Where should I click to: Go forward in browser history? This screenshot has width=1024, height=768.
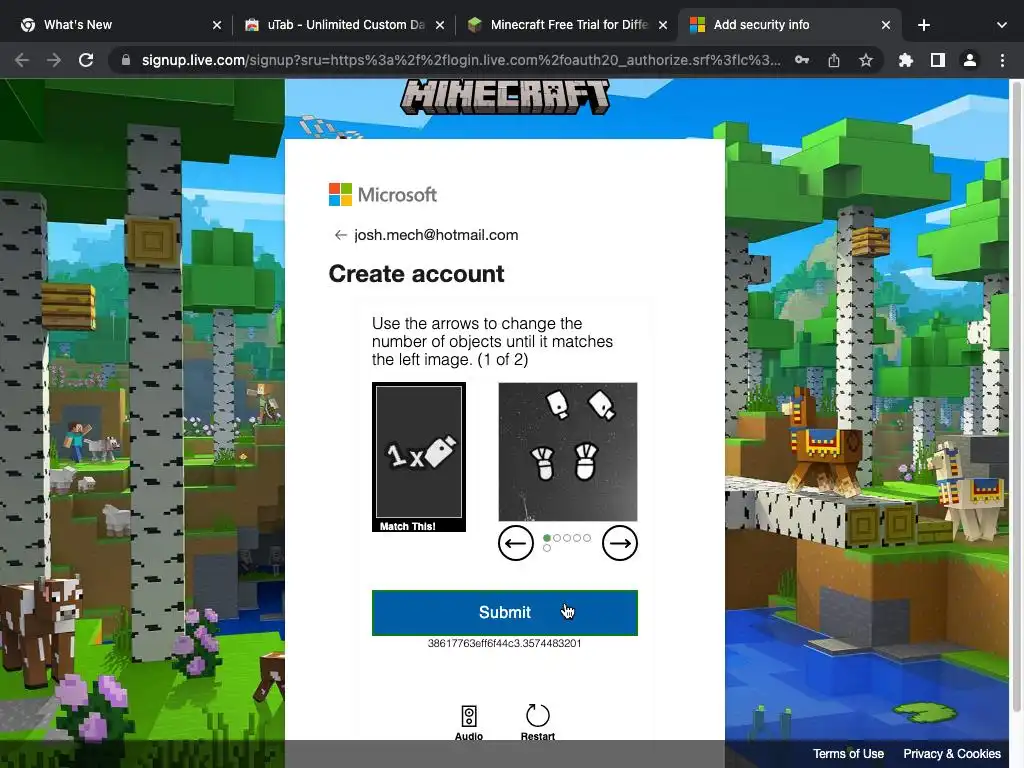point(54,60)
